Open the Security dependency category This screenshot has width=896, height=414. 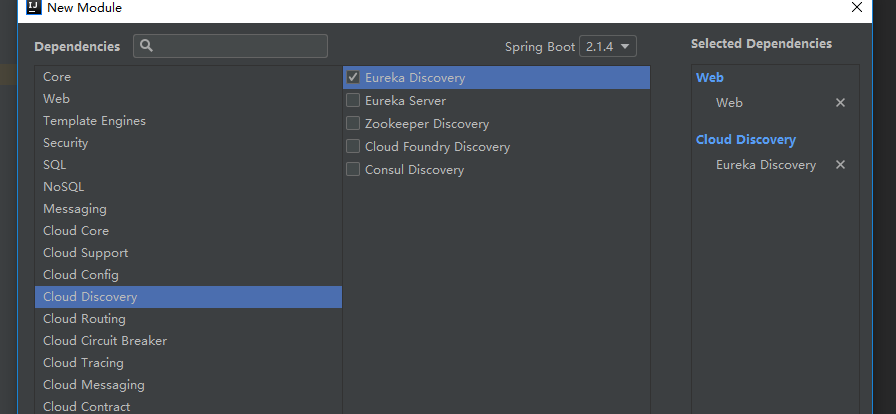tap(188, 142)
